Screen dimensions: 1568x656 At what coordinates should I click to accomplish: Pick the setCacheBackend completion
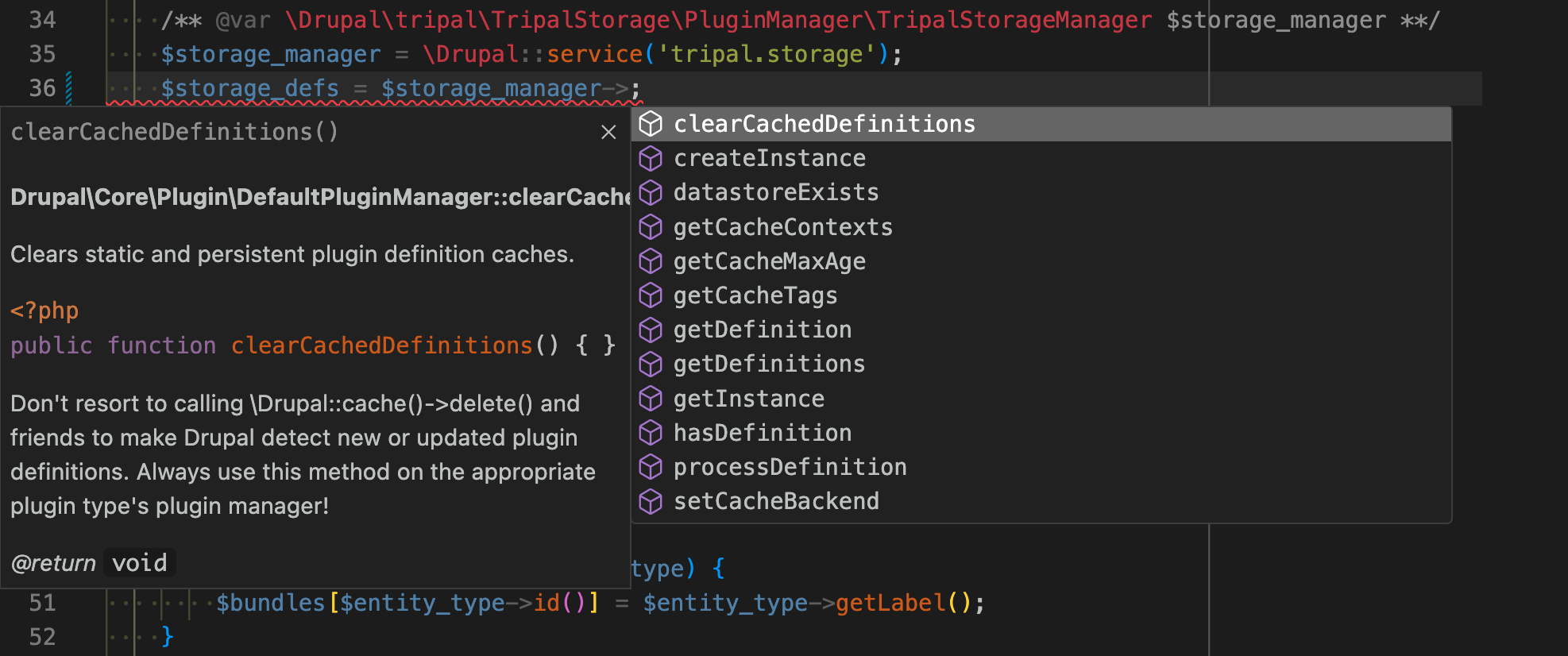point(1041,501)
